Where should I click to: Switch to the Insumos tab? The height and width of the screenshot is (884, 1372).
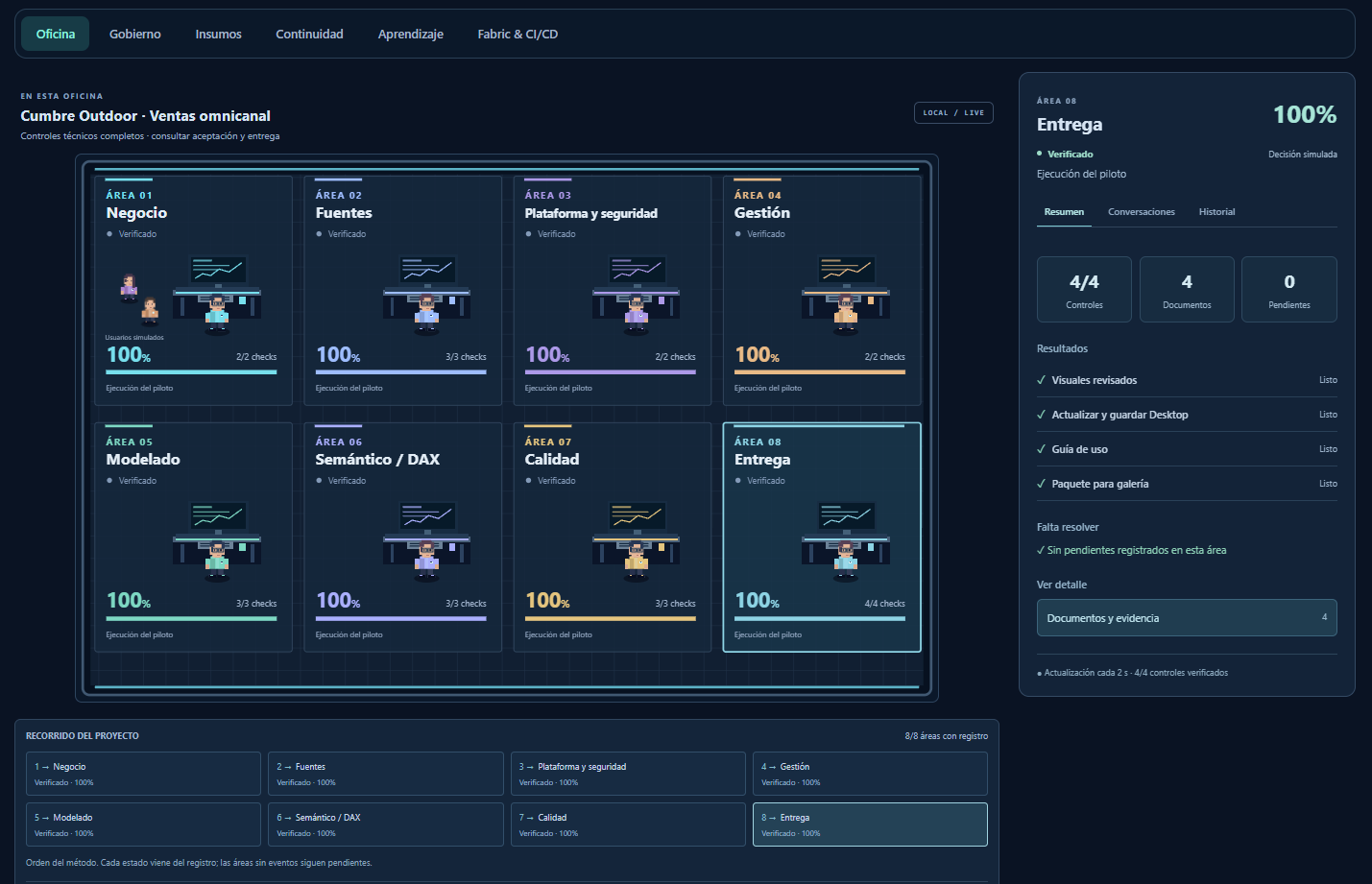[x=219, y=34]
